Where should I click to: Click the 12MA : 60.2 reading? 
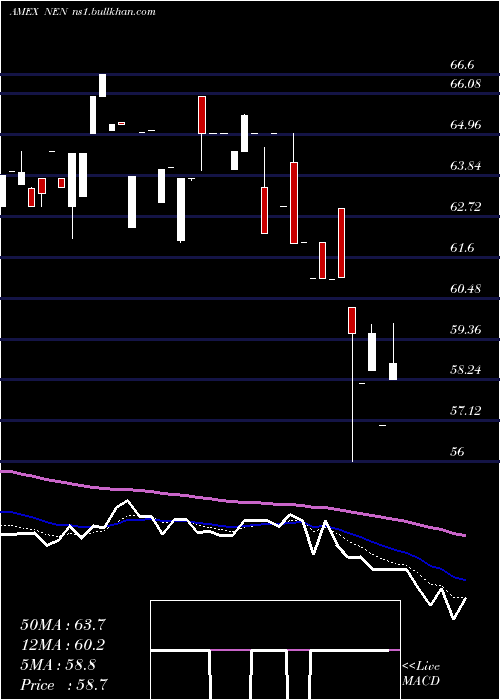(65, 645)
